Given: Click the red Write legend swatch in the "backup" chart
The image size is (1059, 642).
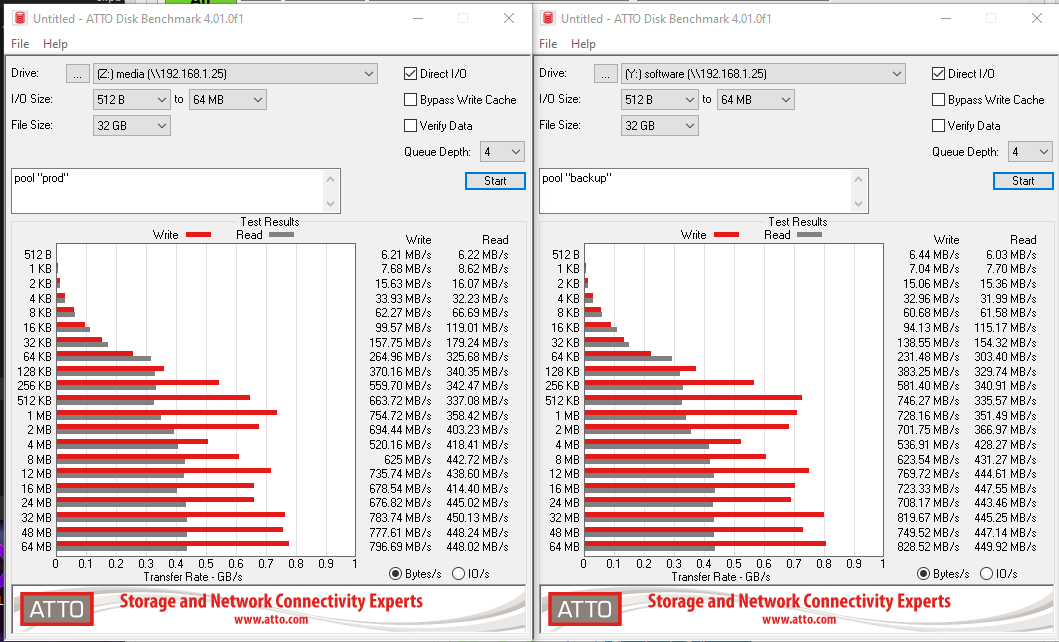Looking at the screenshot, I should 727,235.
